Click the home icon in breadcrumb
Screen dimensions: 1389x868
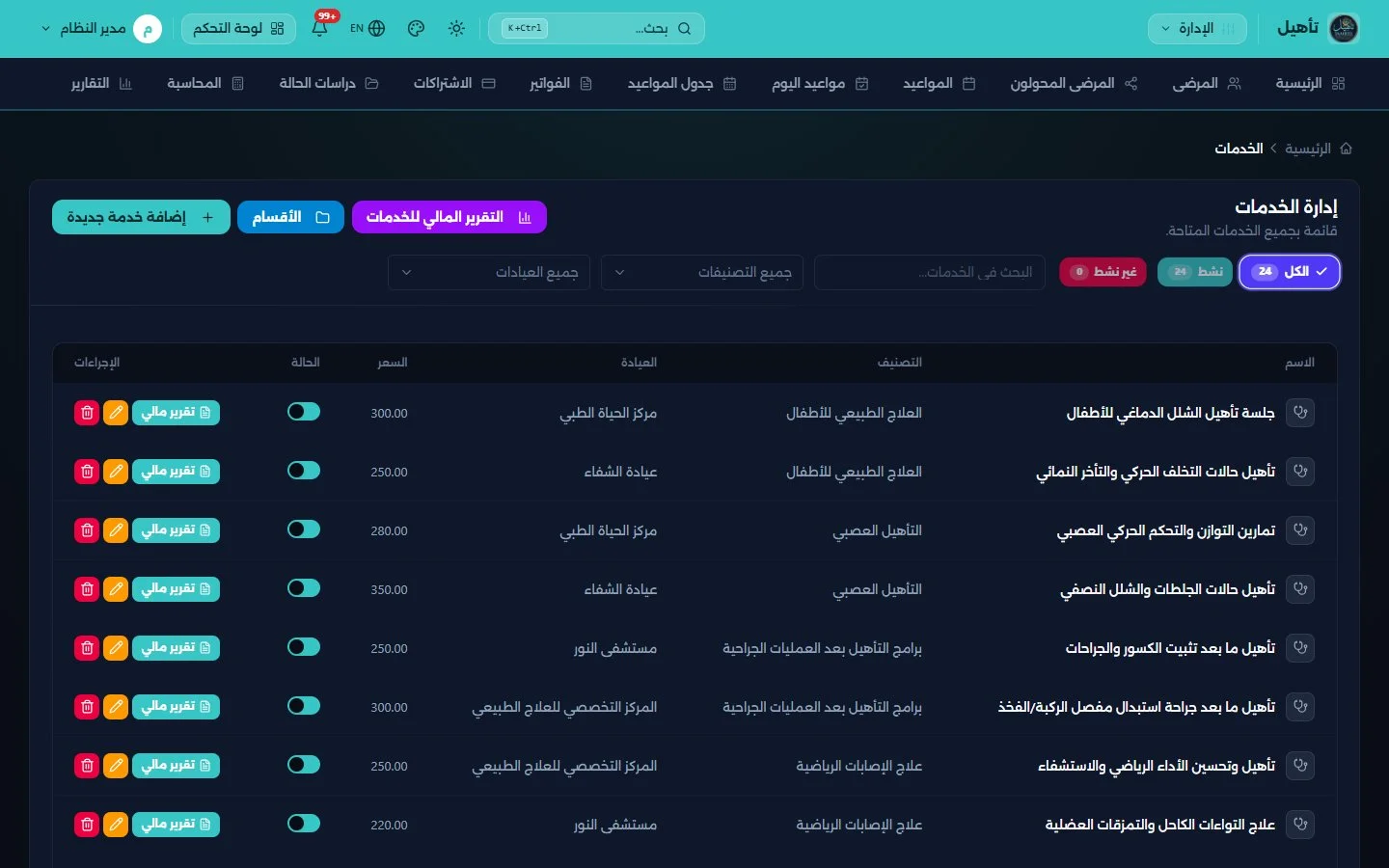click(x=1346, y=149)
